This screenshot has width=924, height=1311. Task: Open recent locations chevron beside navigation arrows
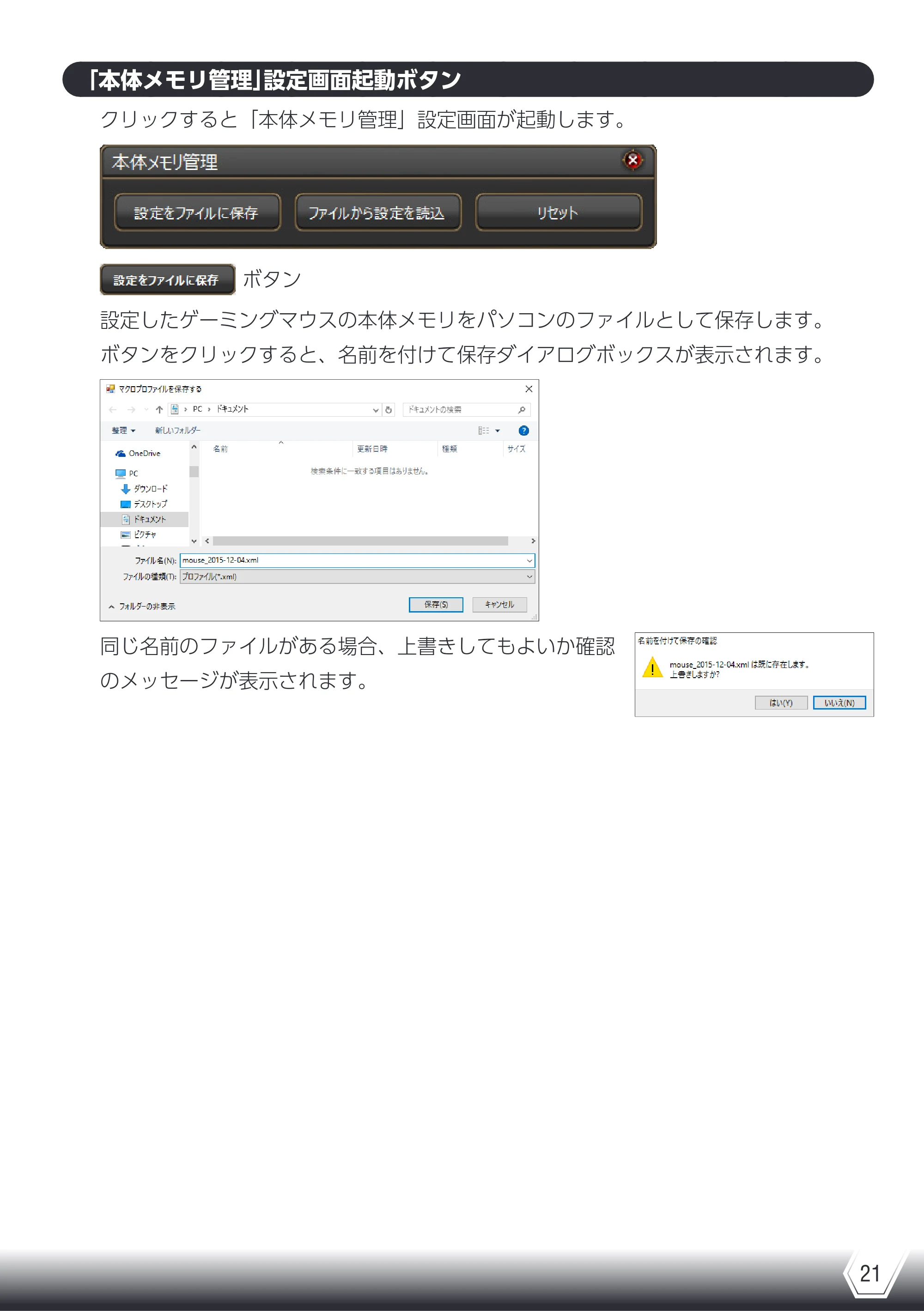(x=146, y=409)
